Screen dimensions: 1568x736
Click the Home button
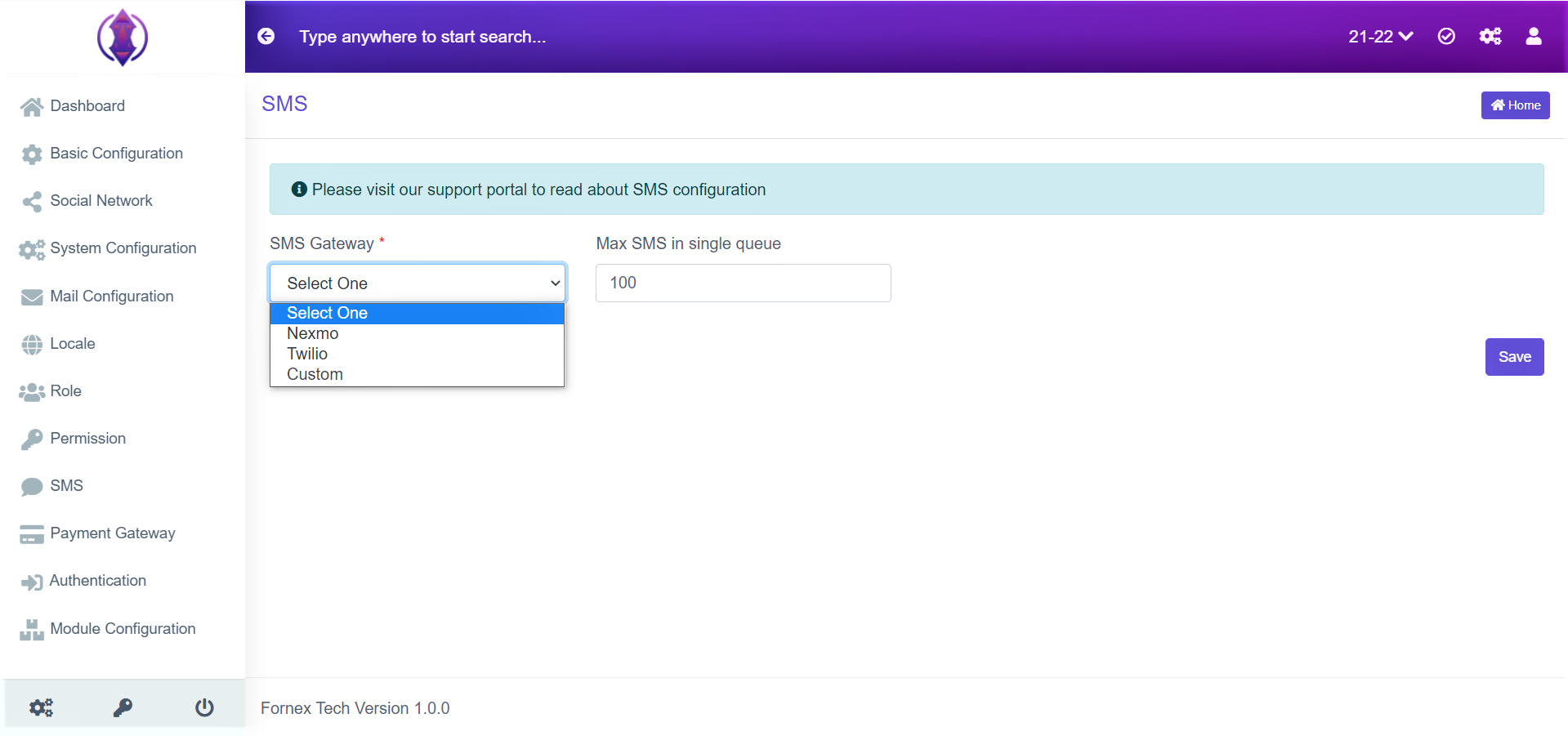[x=1515, y=105]
